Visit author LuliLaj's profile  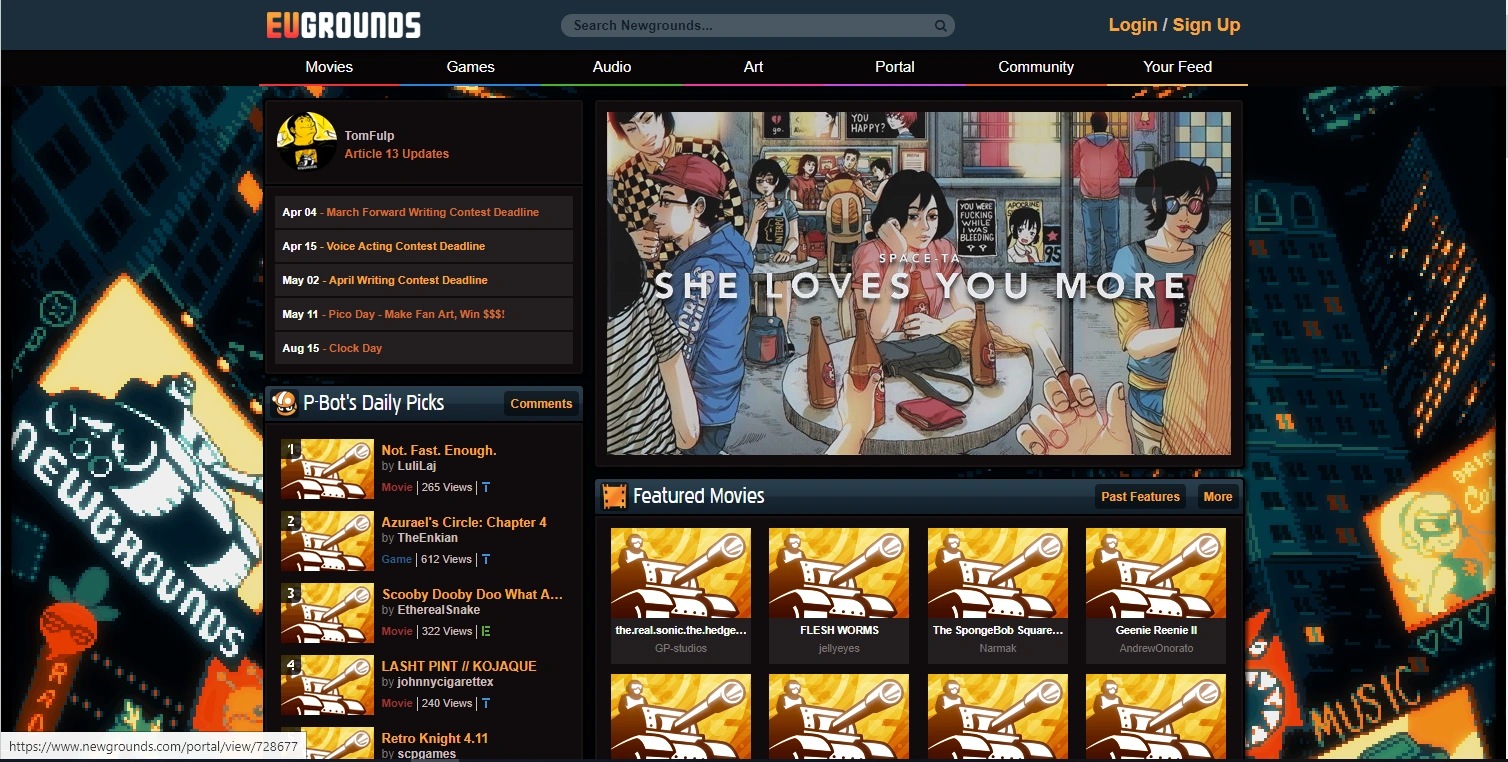tap(417, 466)
